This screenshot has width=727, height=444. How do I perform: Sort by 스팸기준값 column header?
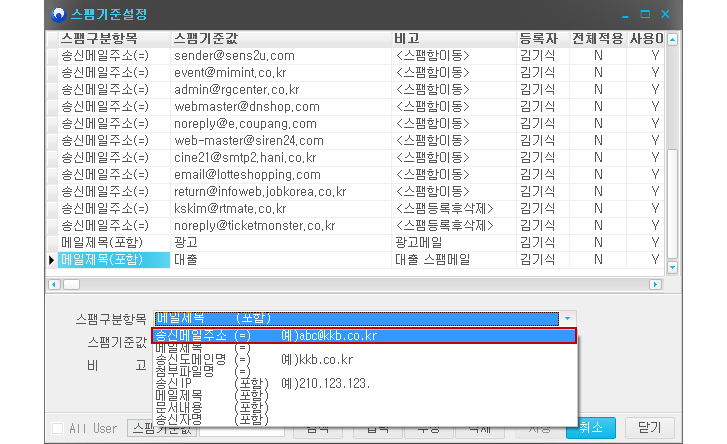tap(281, 38)
